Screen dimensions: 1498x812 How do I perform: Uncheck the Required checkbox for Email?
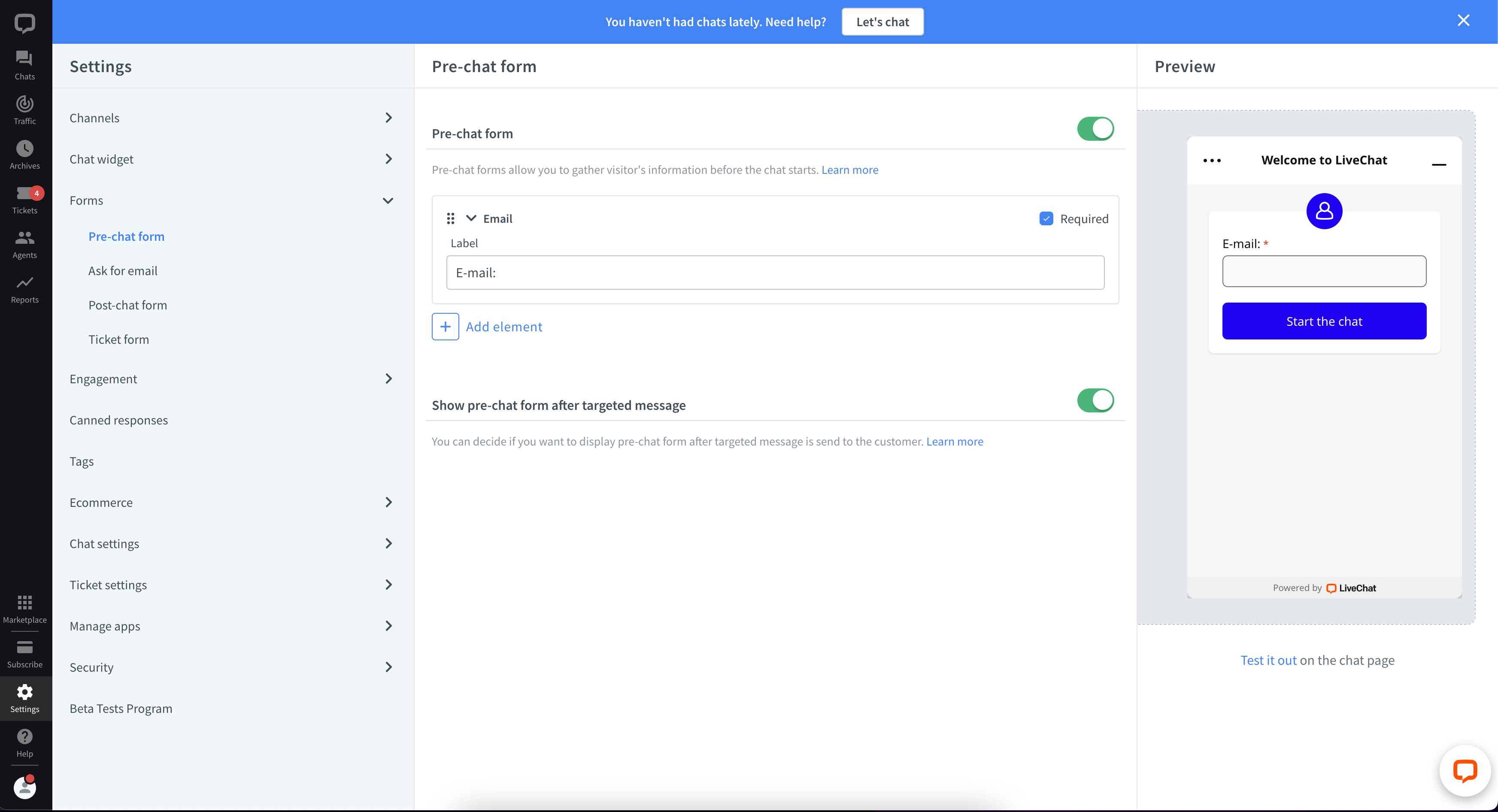[1046, 218]
